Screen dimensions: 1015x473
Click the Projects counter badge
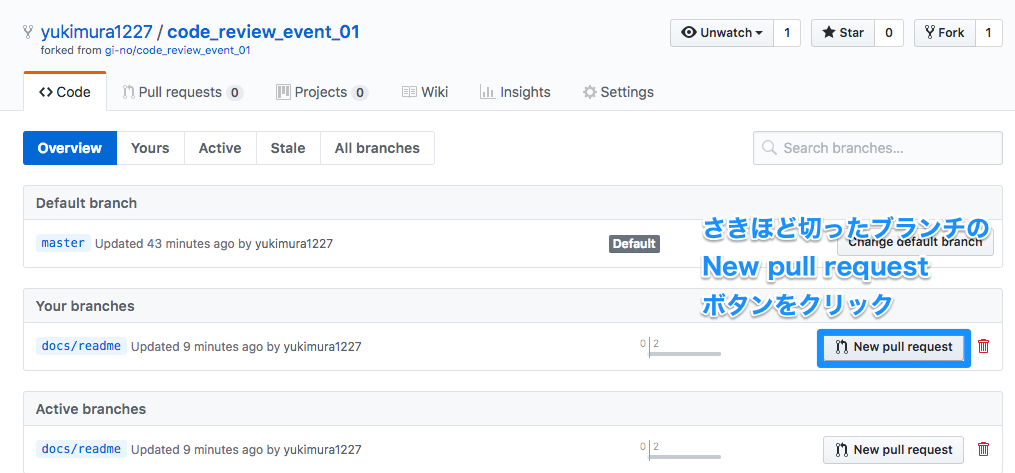(360, 93)
